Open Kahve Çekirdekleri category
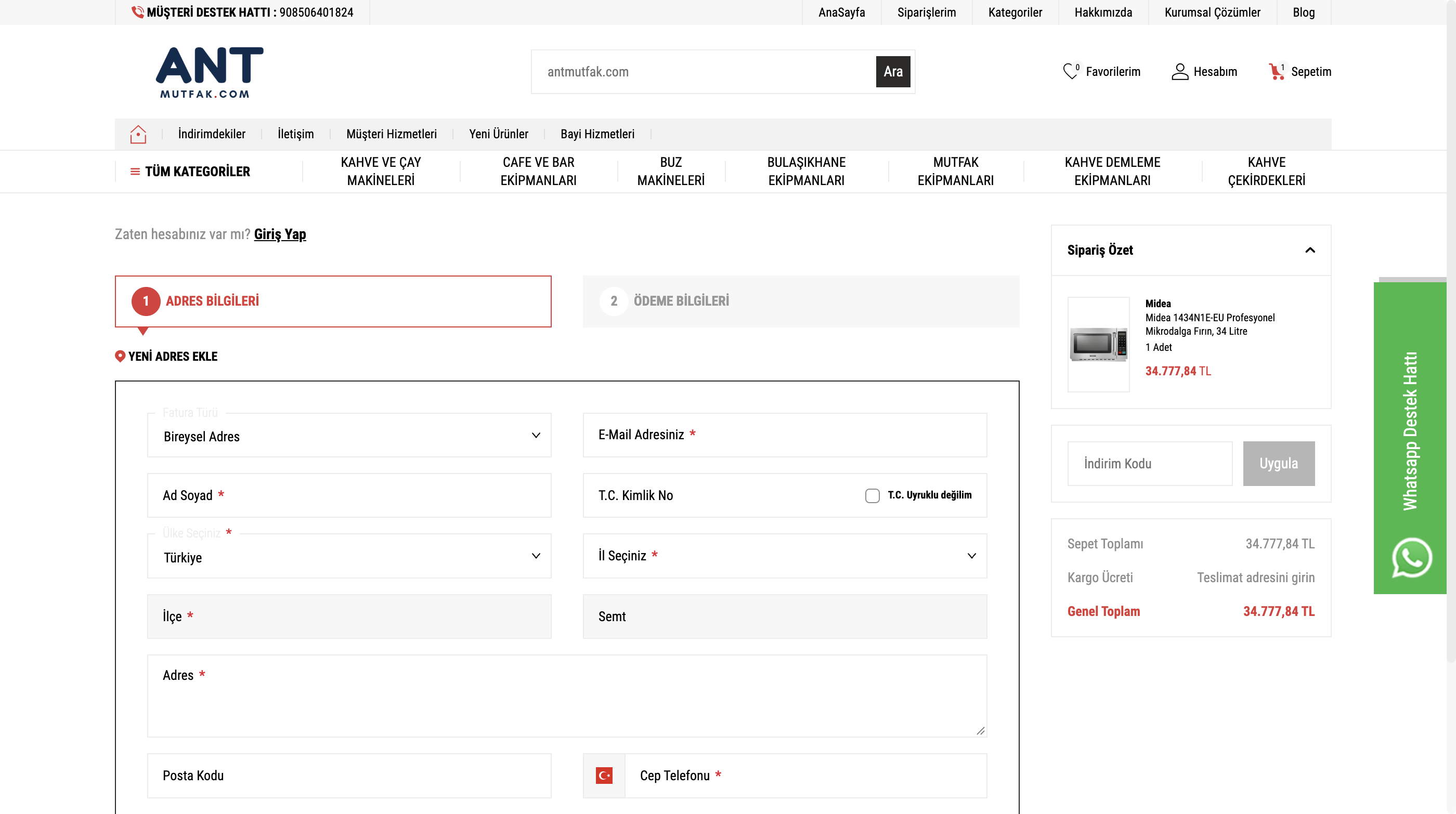The height and width of the screenshot is (814, 1456). [1266, 171]
